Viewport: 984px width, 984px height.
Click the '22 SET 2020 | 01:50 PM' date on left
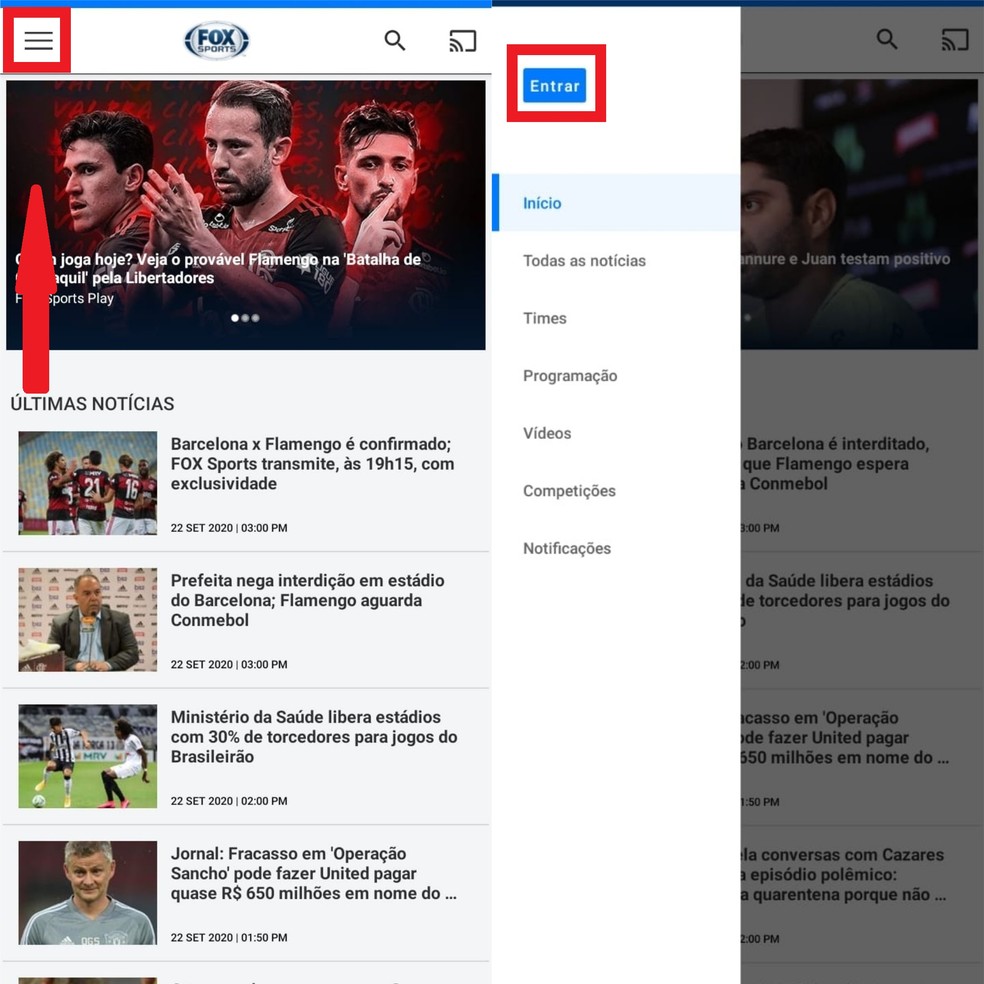[x=229, y=938]
